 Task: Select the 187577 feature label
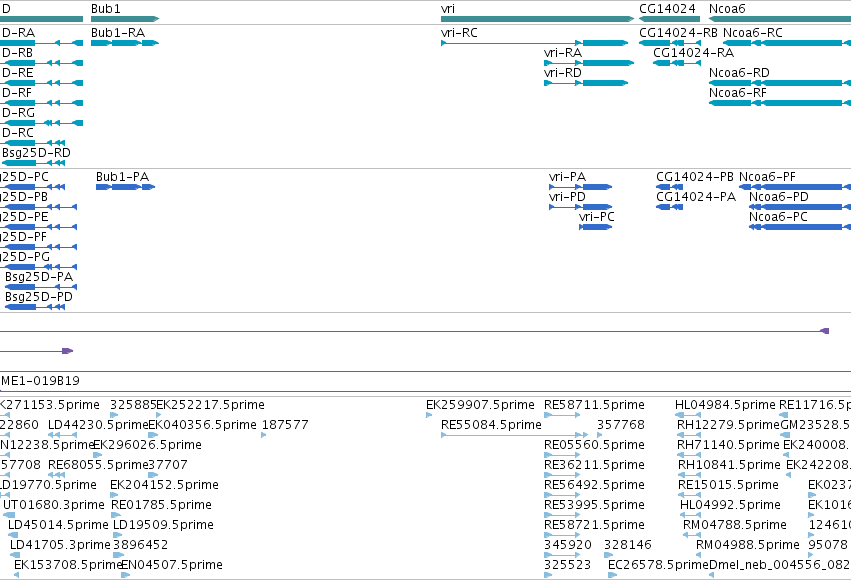click(285, 425)
